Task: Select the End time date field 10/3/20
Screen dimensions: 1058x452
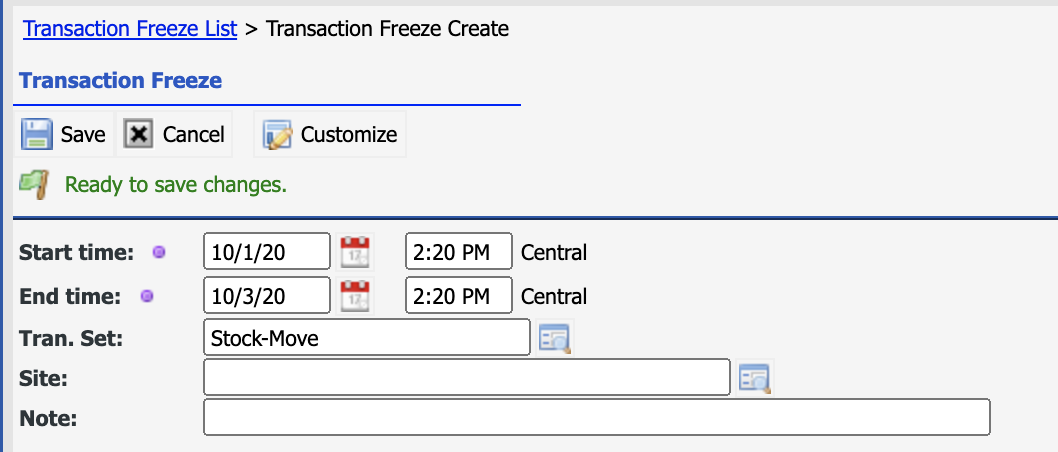Action: pyautogui.click(x=267, y=295)
